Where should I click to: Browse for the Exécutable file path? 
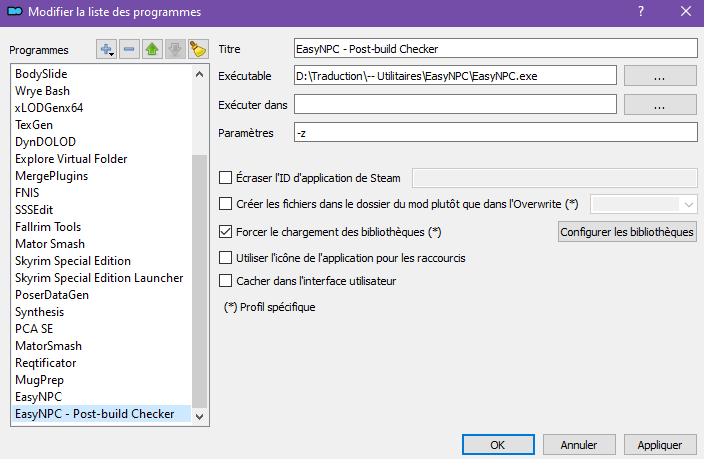659,75
